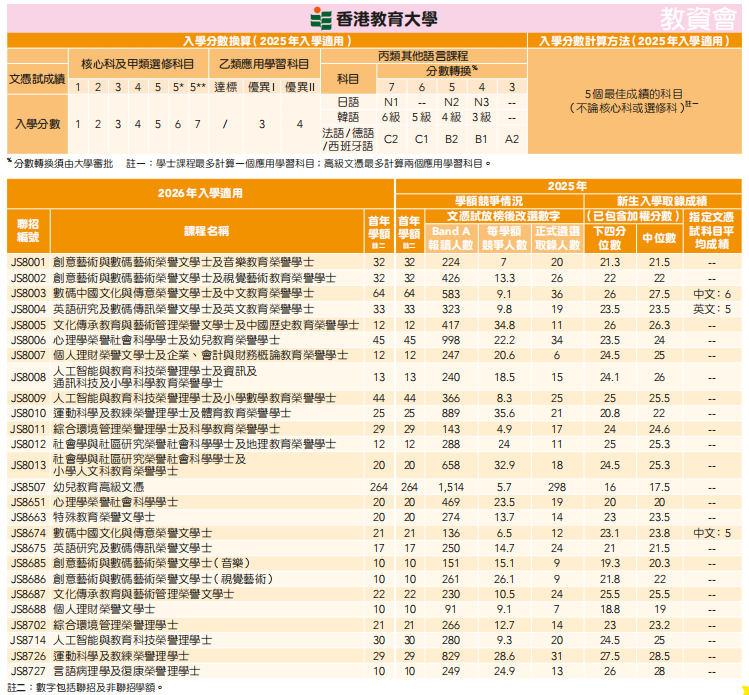Select programme code JS8013
The image size is (749, 695).
coord(28,465)
